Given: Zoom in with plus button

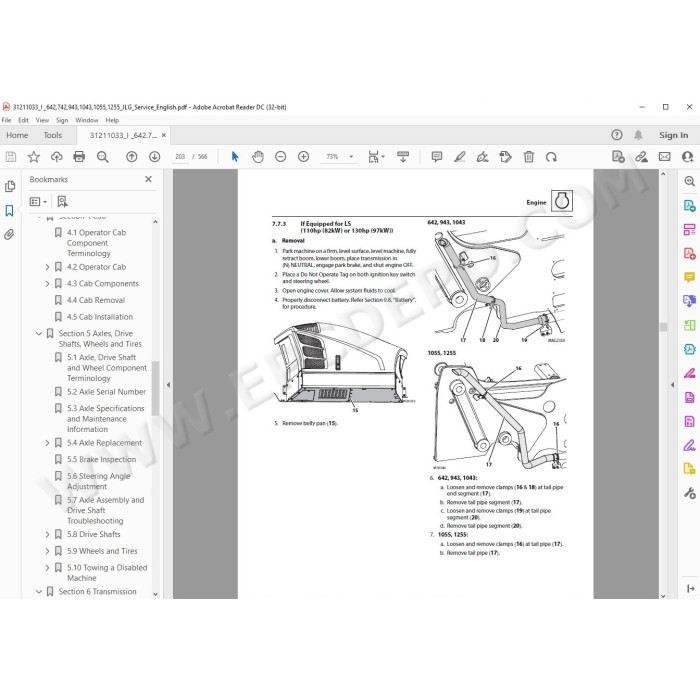Looking at the screenshot, I should point(304,157).
